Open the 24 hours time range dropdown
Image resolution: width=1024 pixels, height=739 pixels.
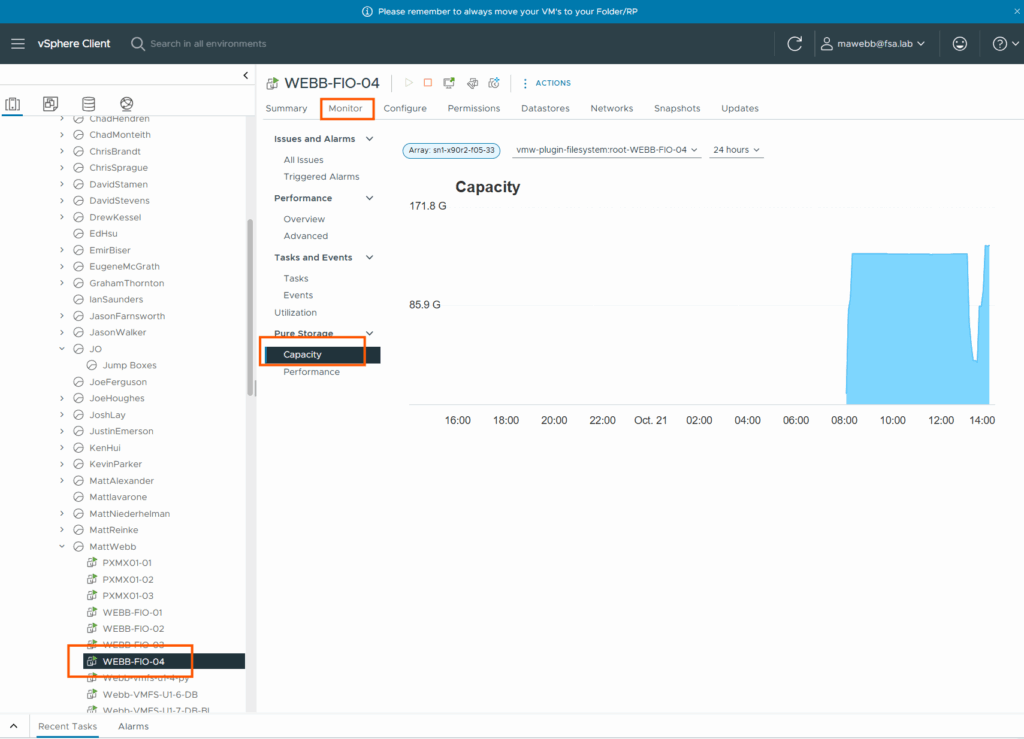point(736,150)
